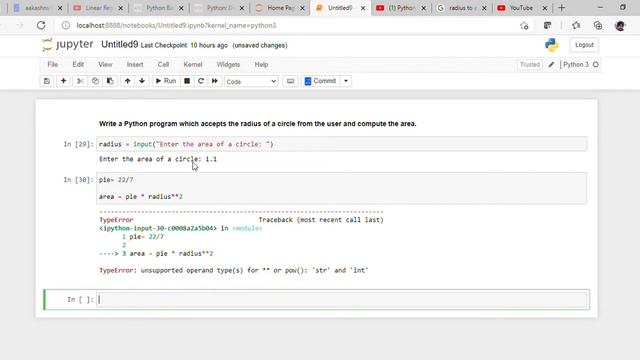This screenshot has height=360, width=640.
Task: Click the browser address bar URL
Action: (x=176, y=25)
